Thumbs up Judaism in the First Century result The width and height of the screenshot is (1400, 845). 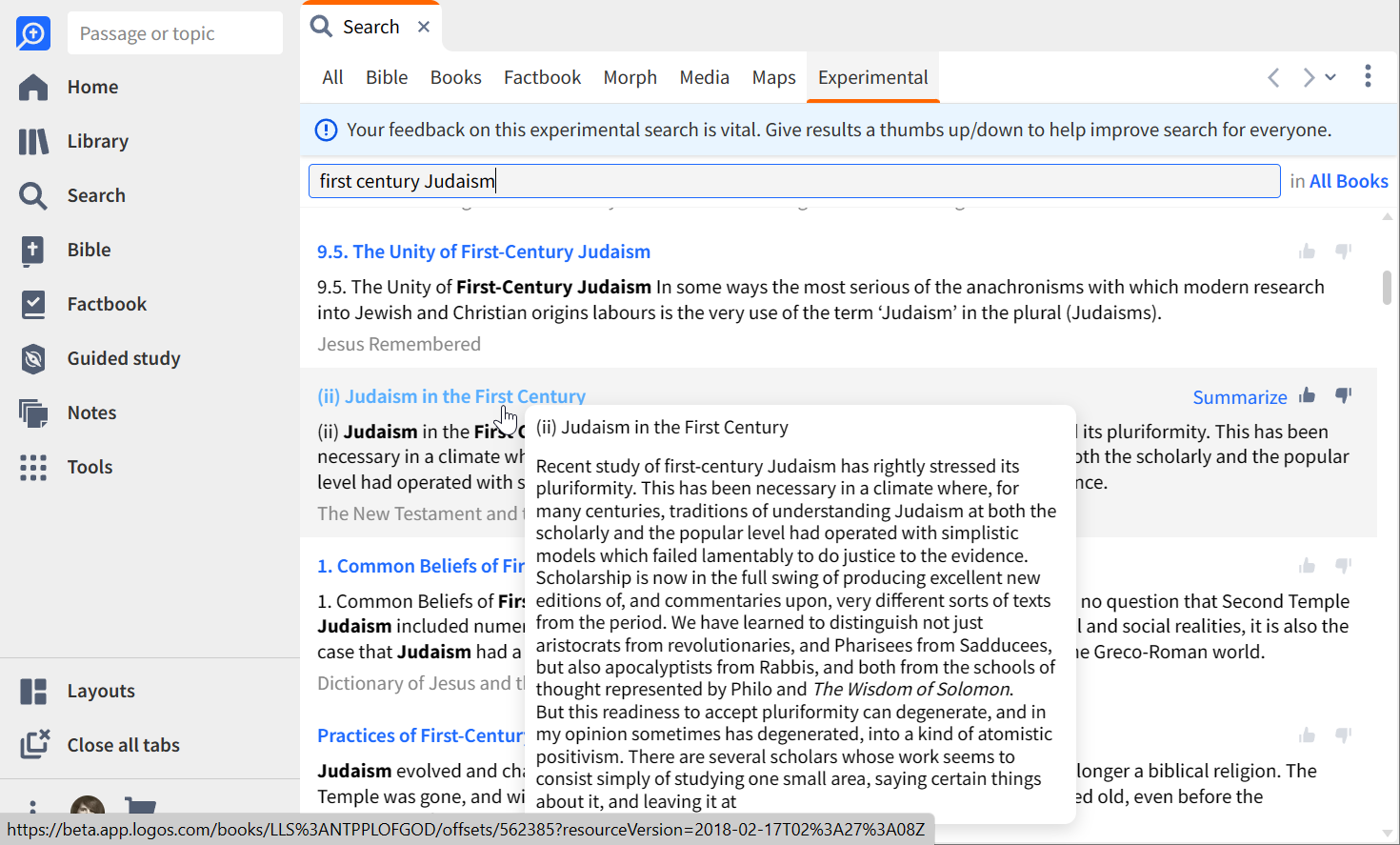pyautogui.click(x=1307, y=395)
